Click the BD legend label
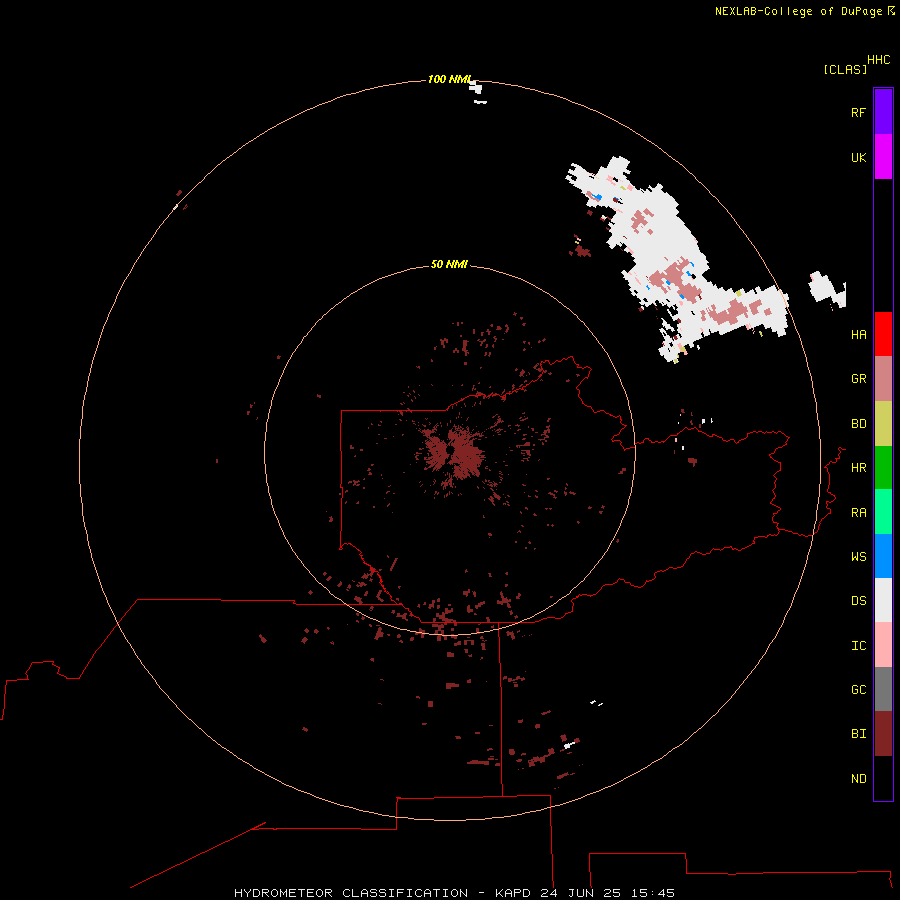900x900 pixels. click(x=858, y=424)
